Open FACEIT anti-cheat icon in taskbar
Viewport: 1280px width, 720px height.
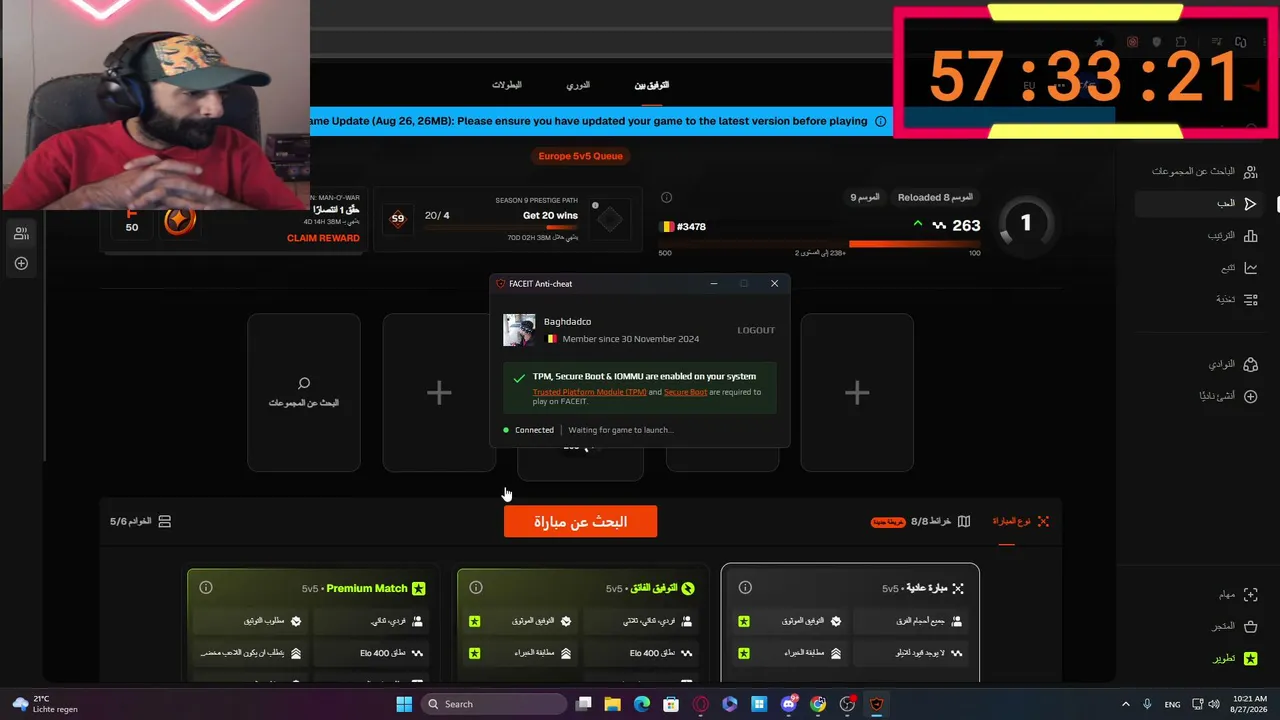tap(877, 704)
